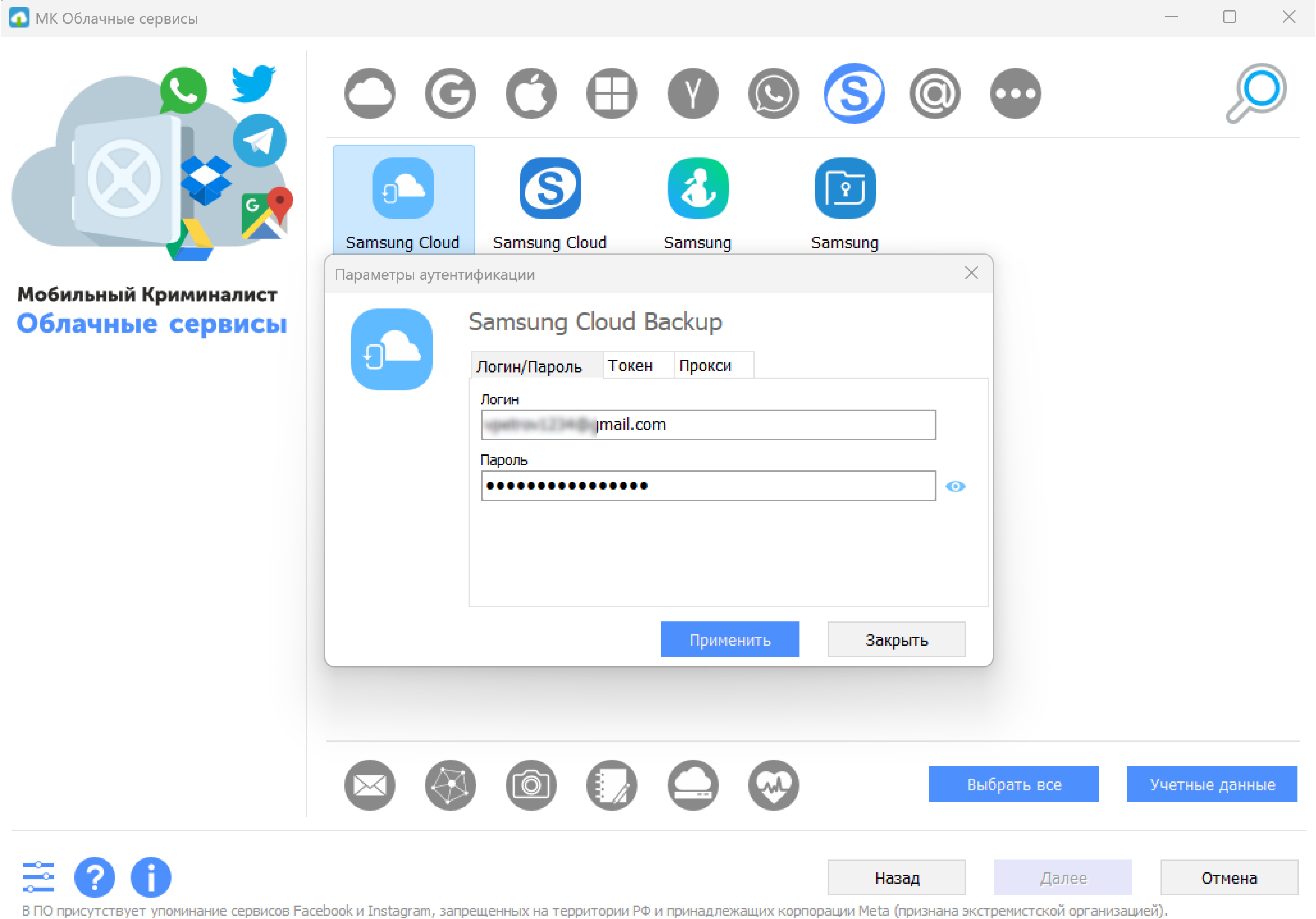
Task: Open the info about icon
Action: [151, 877]
